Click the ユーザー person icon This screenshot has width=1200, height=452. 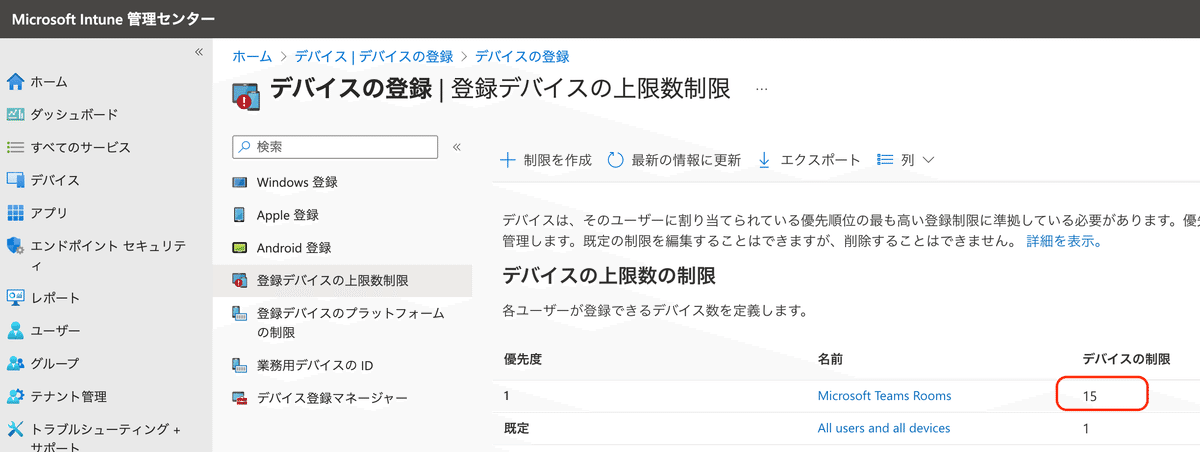click(15, 330)
